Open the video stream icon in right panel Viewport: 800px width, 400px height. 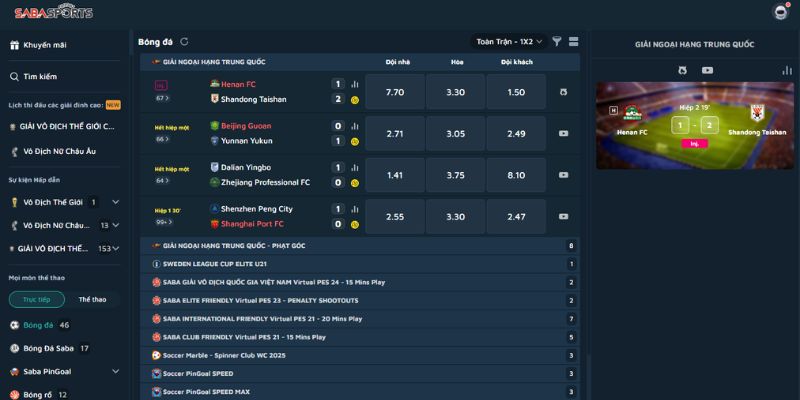[x=707, y=70]
